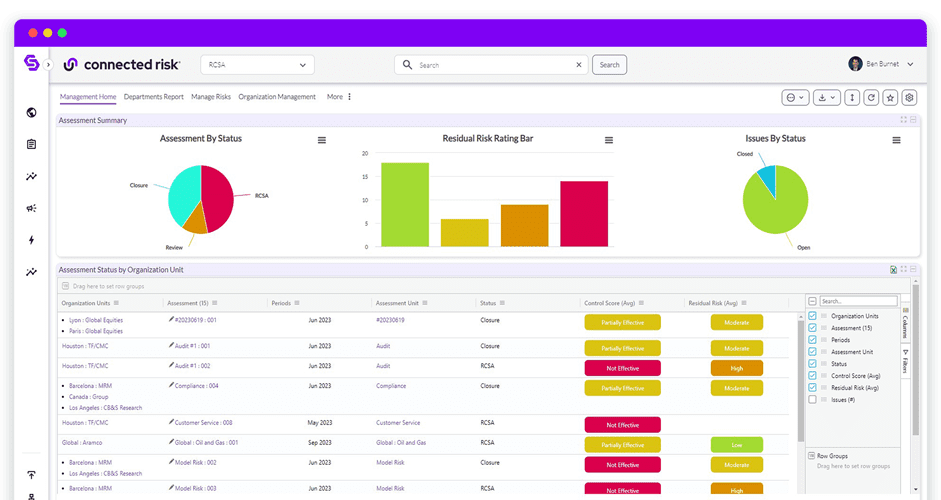Click the purple S app logo
Viewport: 941px width, 500px height.
coord(31,62)
